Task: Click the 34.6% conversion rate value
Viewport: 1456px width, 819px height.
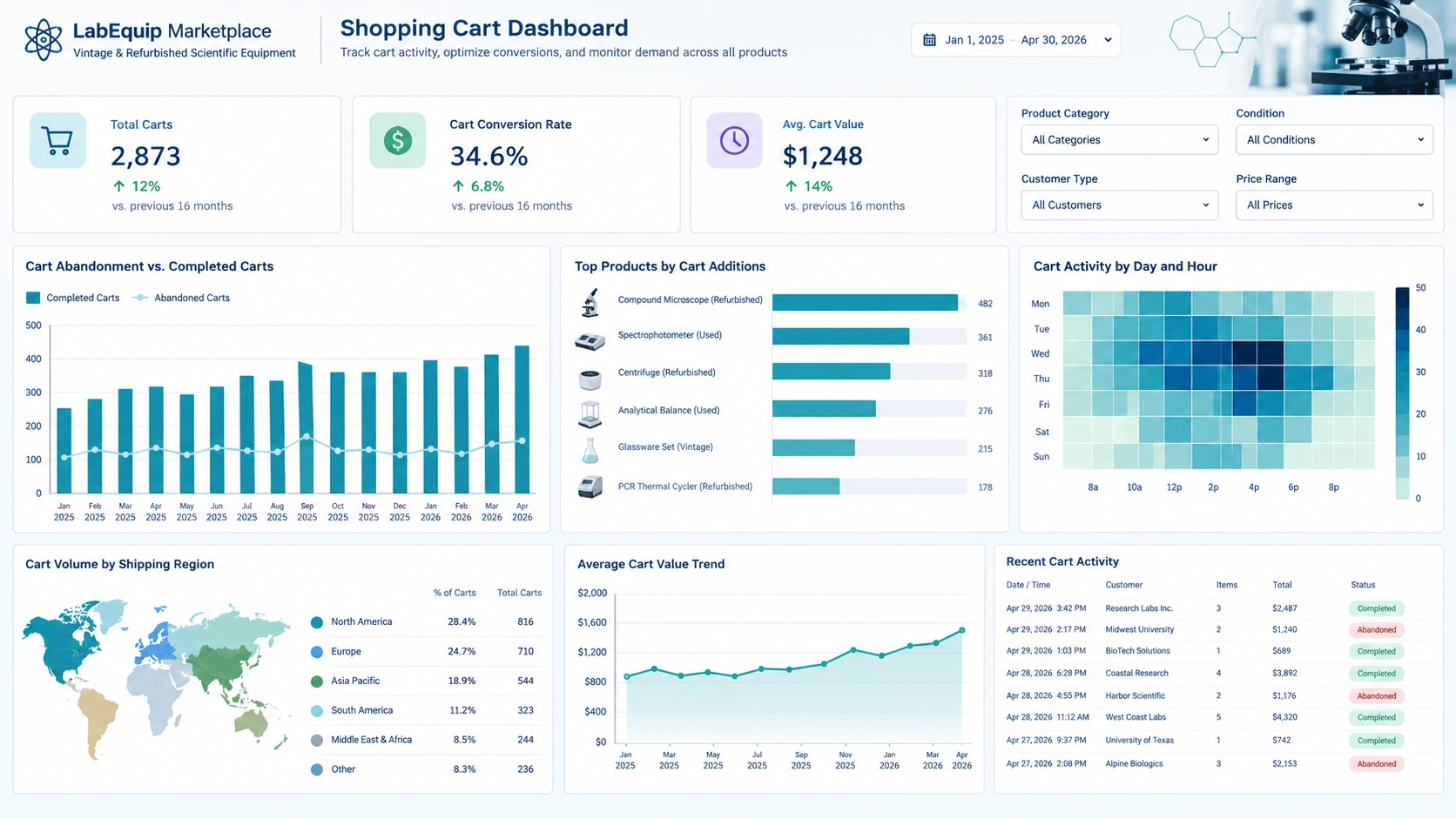Action: pos(489,157)
